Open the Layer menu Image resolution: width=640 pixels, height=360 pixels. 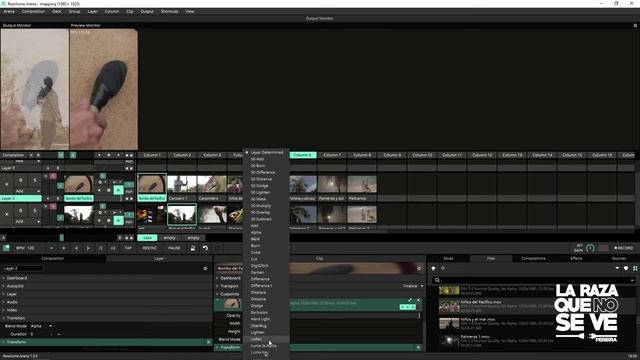[92, 11]
